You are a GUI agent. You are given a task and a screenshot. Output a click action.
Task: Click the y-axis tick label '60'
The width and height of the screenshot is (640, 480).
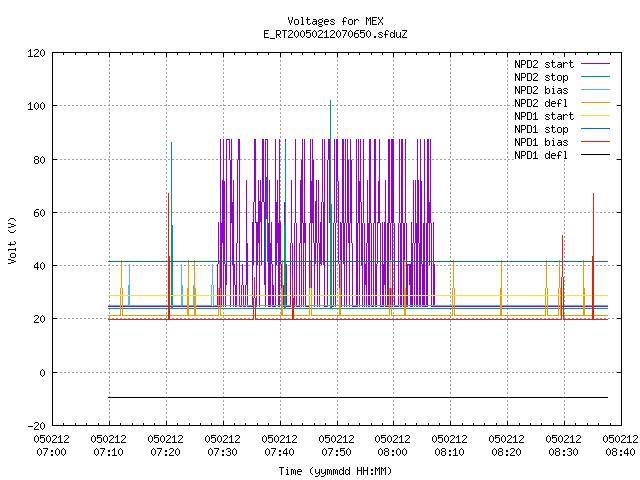click(40, 213)
